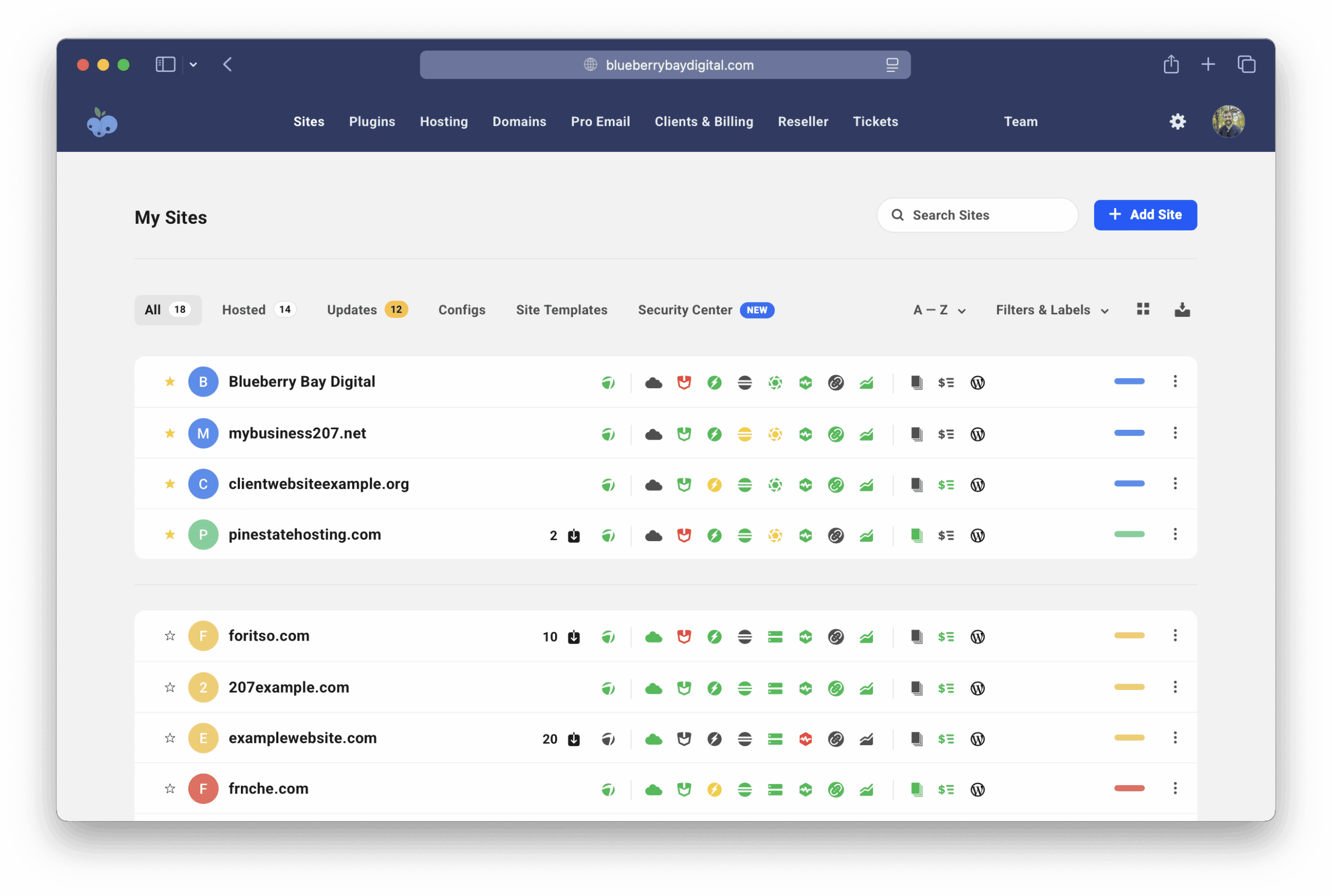Open the settings gear in navigation bar
1332x896 pixels.
pyautogui.click(x=1177, y=121)
